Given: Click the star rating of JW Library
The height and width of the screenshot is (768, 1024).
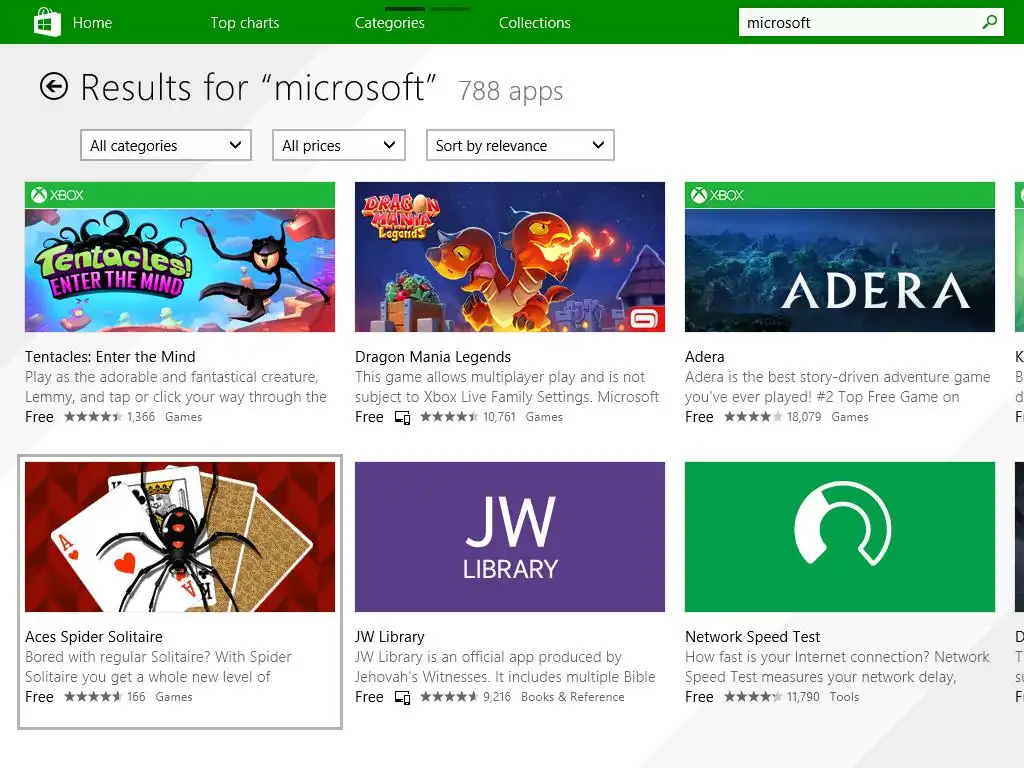Looking at the screenshot, I should click(x=449, y=697).
